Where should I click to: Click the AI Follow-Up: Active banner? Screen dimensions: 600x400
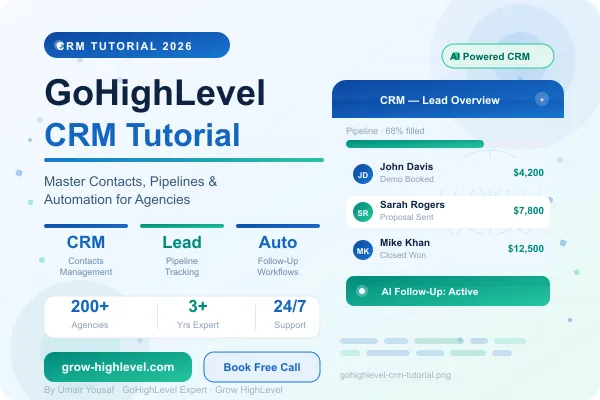(x=448, y=291)
